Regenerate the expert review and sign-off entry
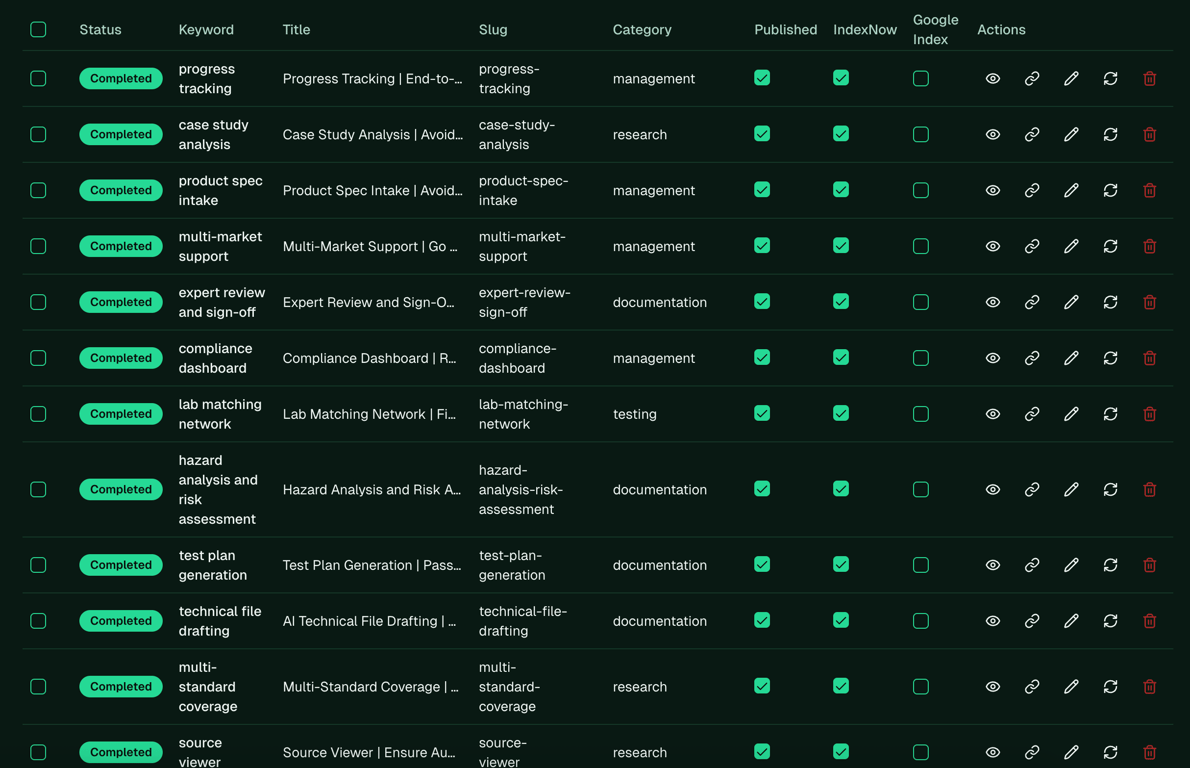This screenshot has width=1190, height=768. [x=1110, y=302]
